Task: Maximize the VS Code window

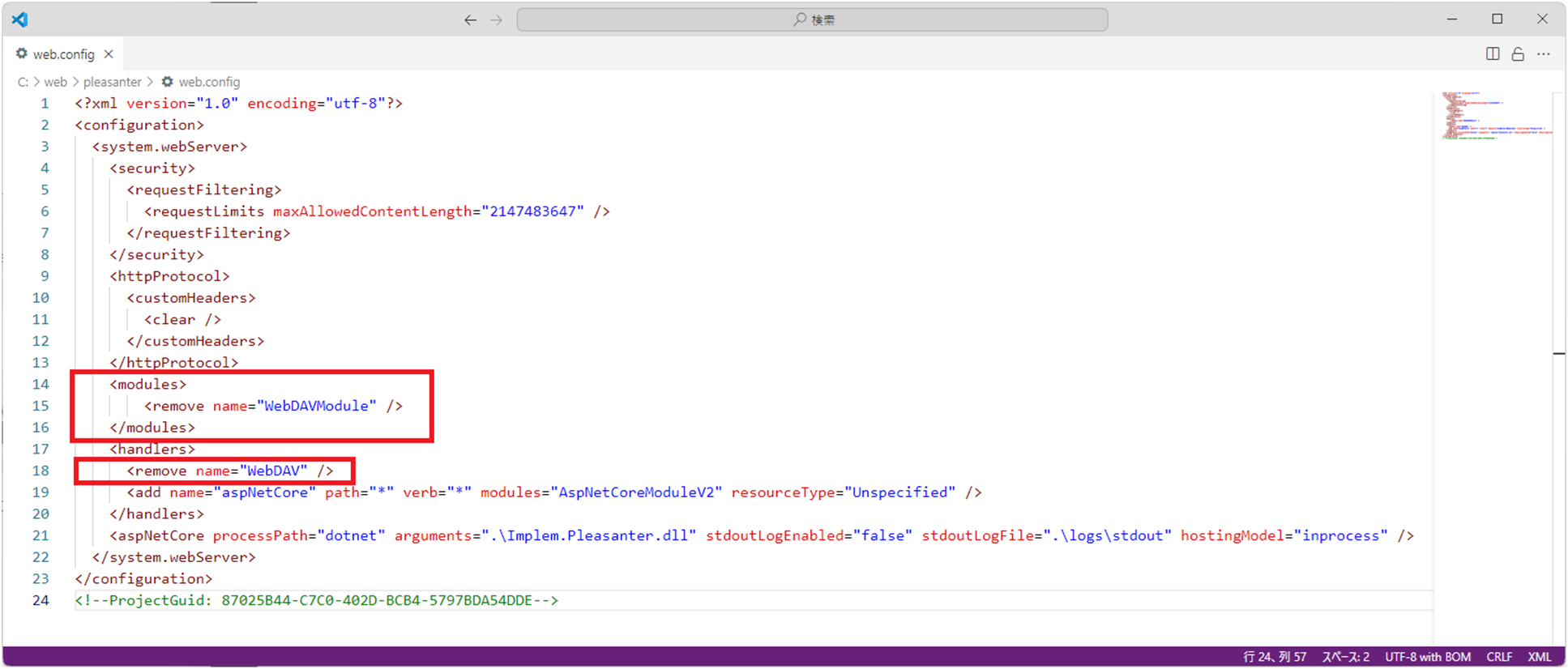Action: (1498, 19)
